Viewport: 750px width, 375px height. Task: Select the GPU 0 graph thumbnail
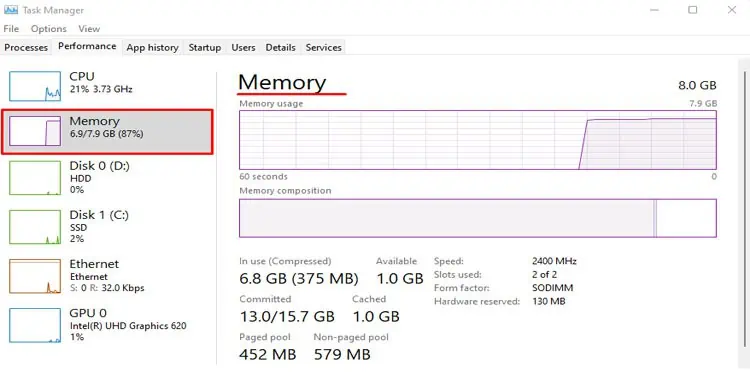[x=35, y=325]
